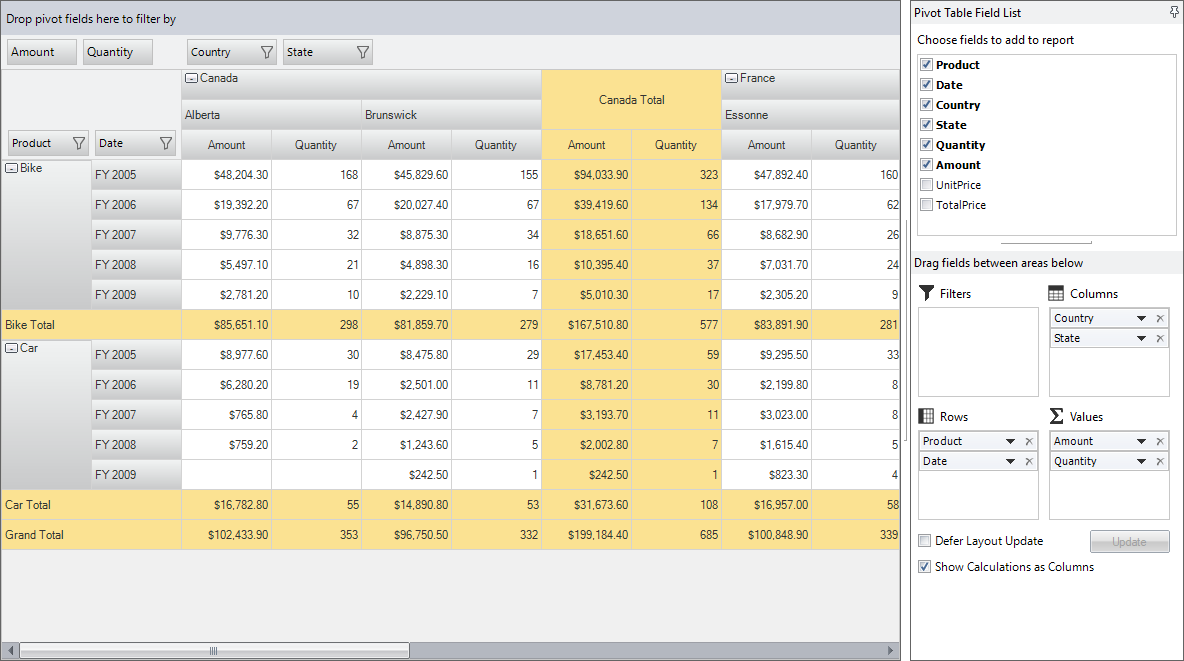1184x661 pixels.
Task: Click the Product row filter funnel icon
Action: 79,143
